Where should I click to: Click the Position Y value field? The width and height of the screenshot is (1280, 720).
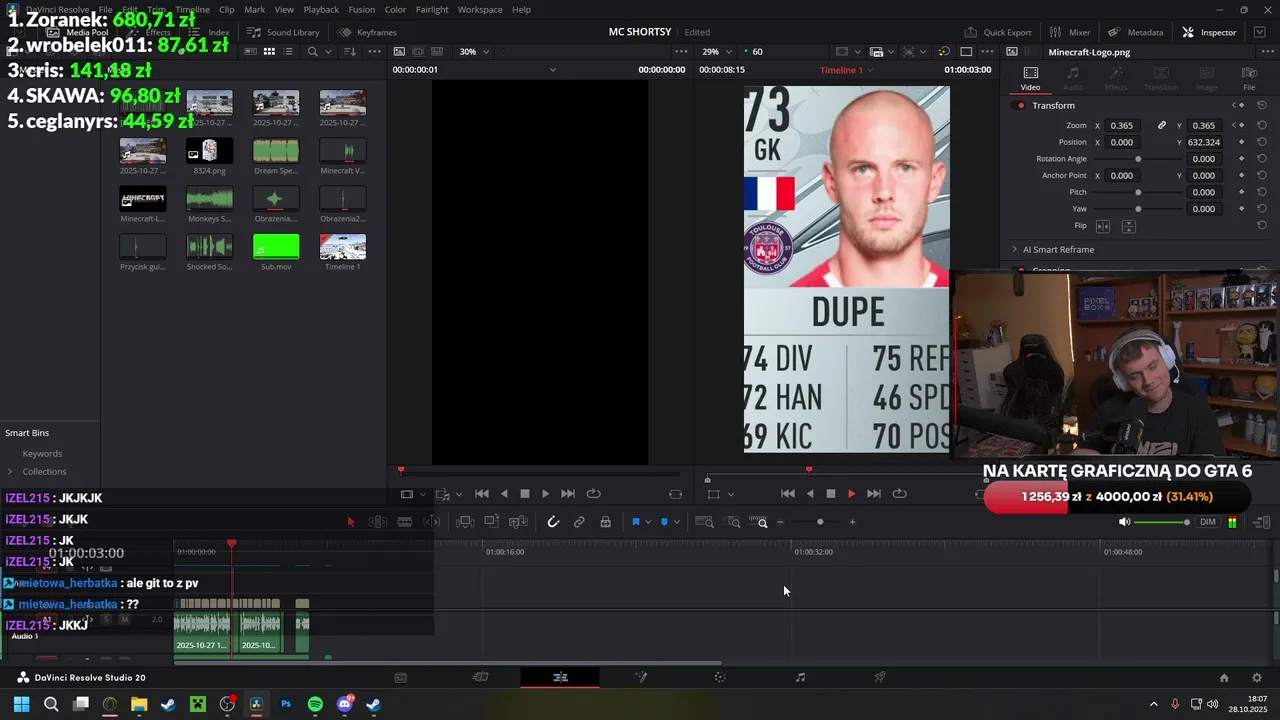pyautogui.click(x=1204, y=142)
